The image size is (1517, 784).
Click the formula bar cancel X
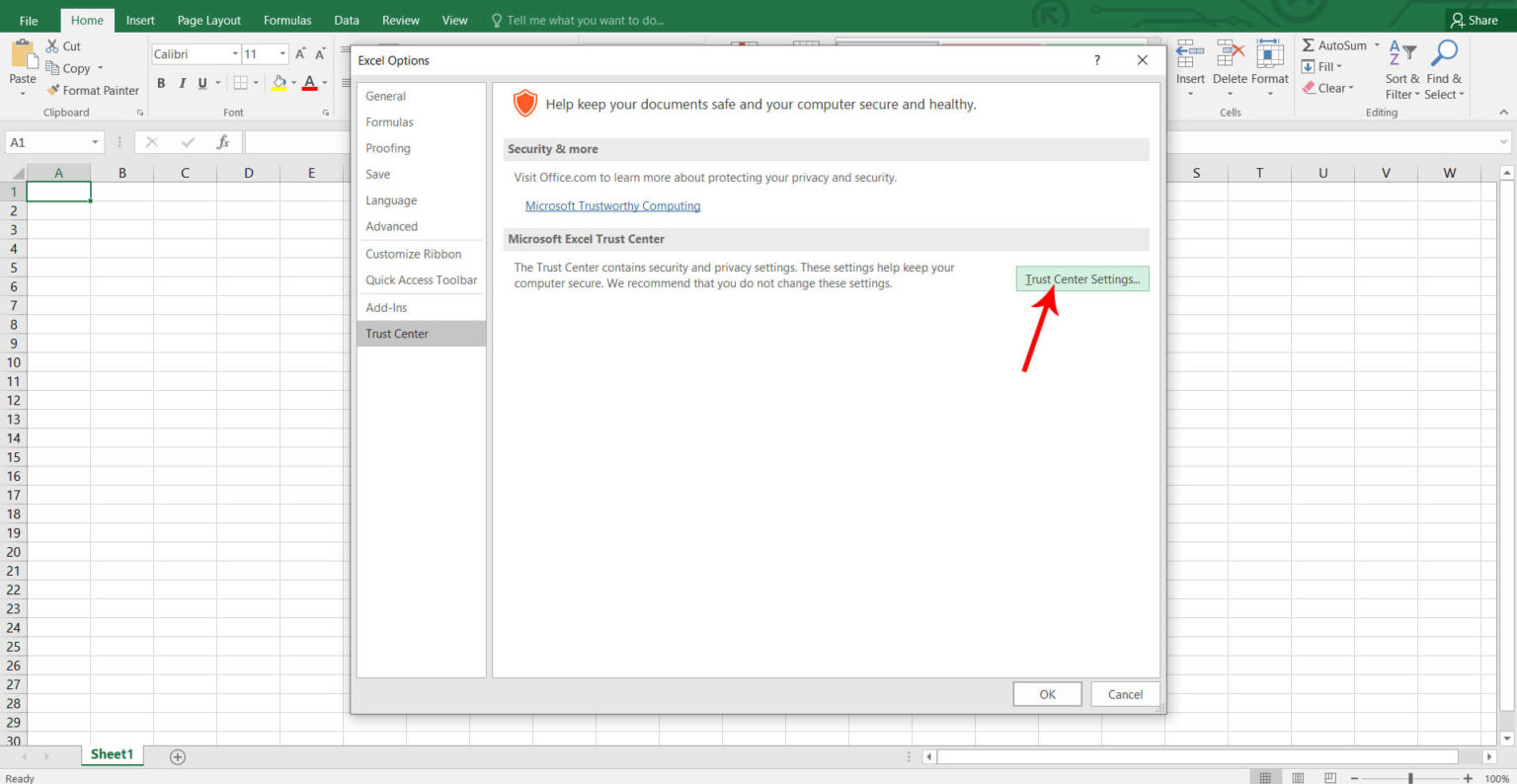pyautogui.click(x=152, y=142)
